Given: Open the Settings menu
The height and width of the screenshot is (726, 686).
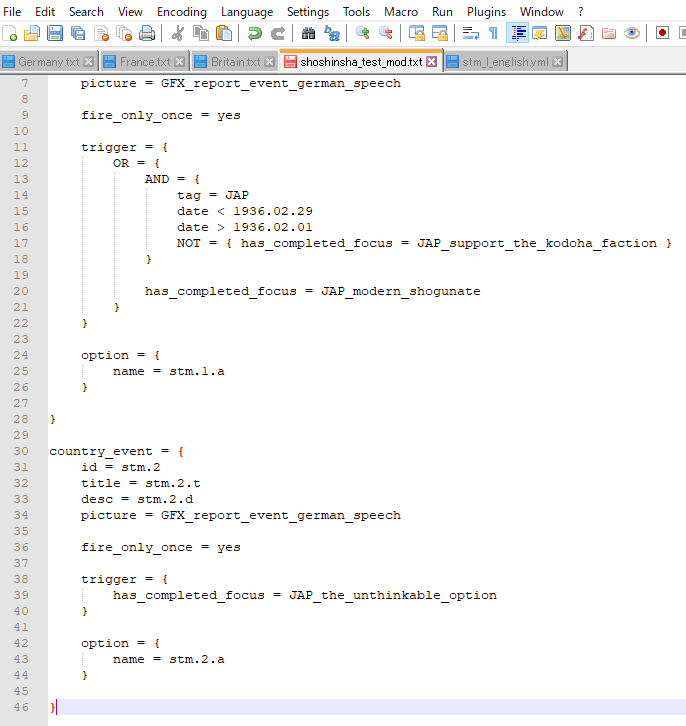Looking at the screenshot, I should (x=308, y=12).
